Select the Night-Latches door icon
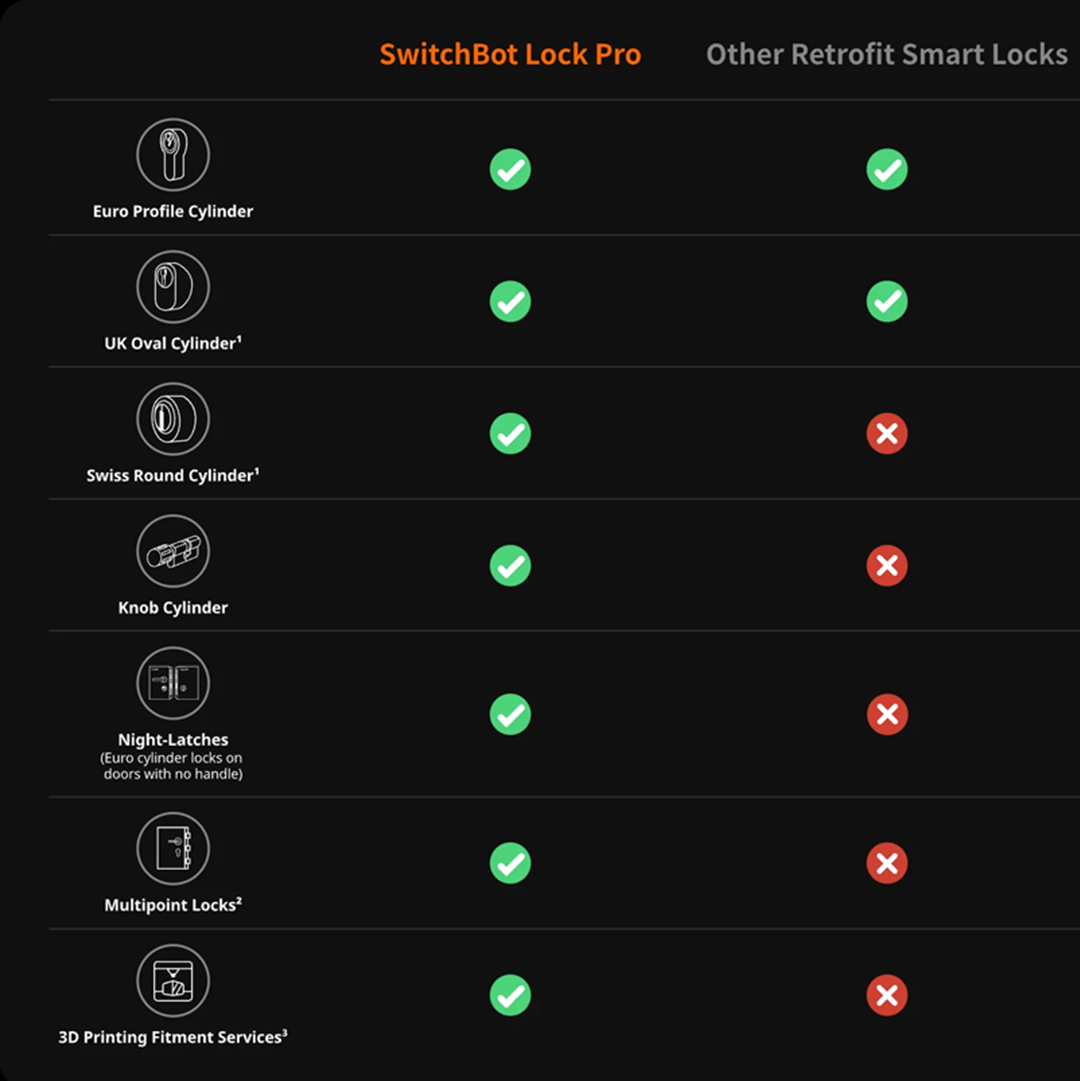The height and width of the screenshot is (1081, 1080). point(173,683)
